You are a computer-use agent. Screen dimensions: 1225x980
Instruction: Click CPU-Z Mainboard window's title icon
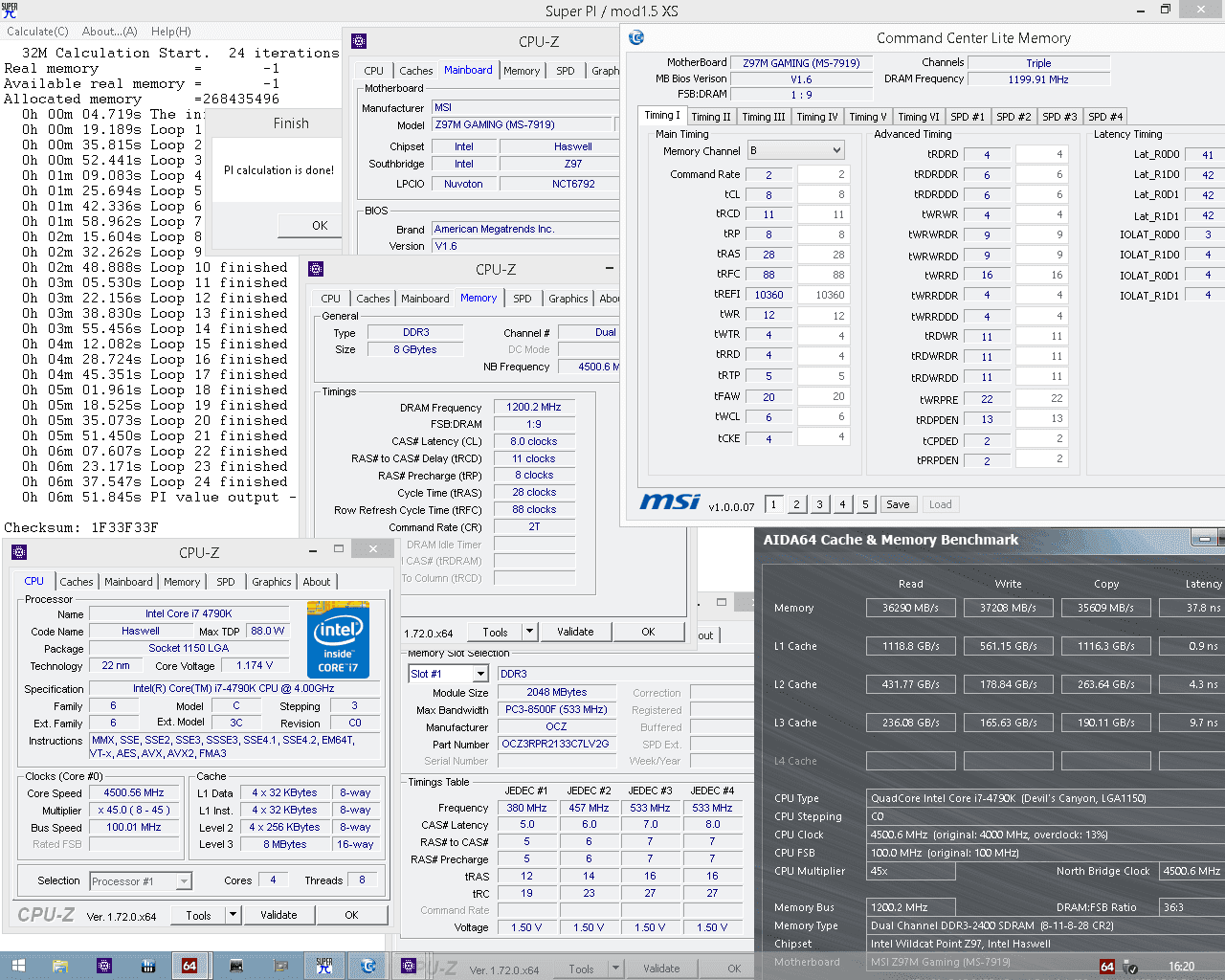[359, 41]
